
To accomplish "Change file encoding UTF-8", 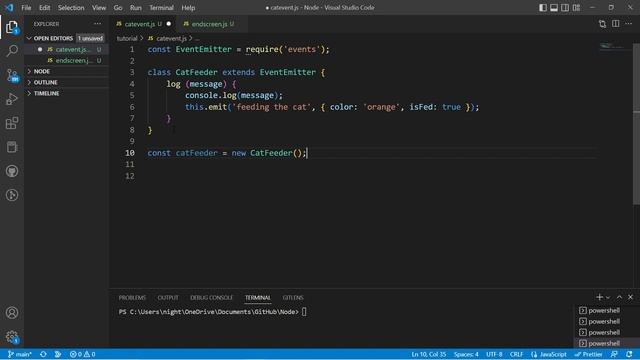I will click(x=494, y=354).
